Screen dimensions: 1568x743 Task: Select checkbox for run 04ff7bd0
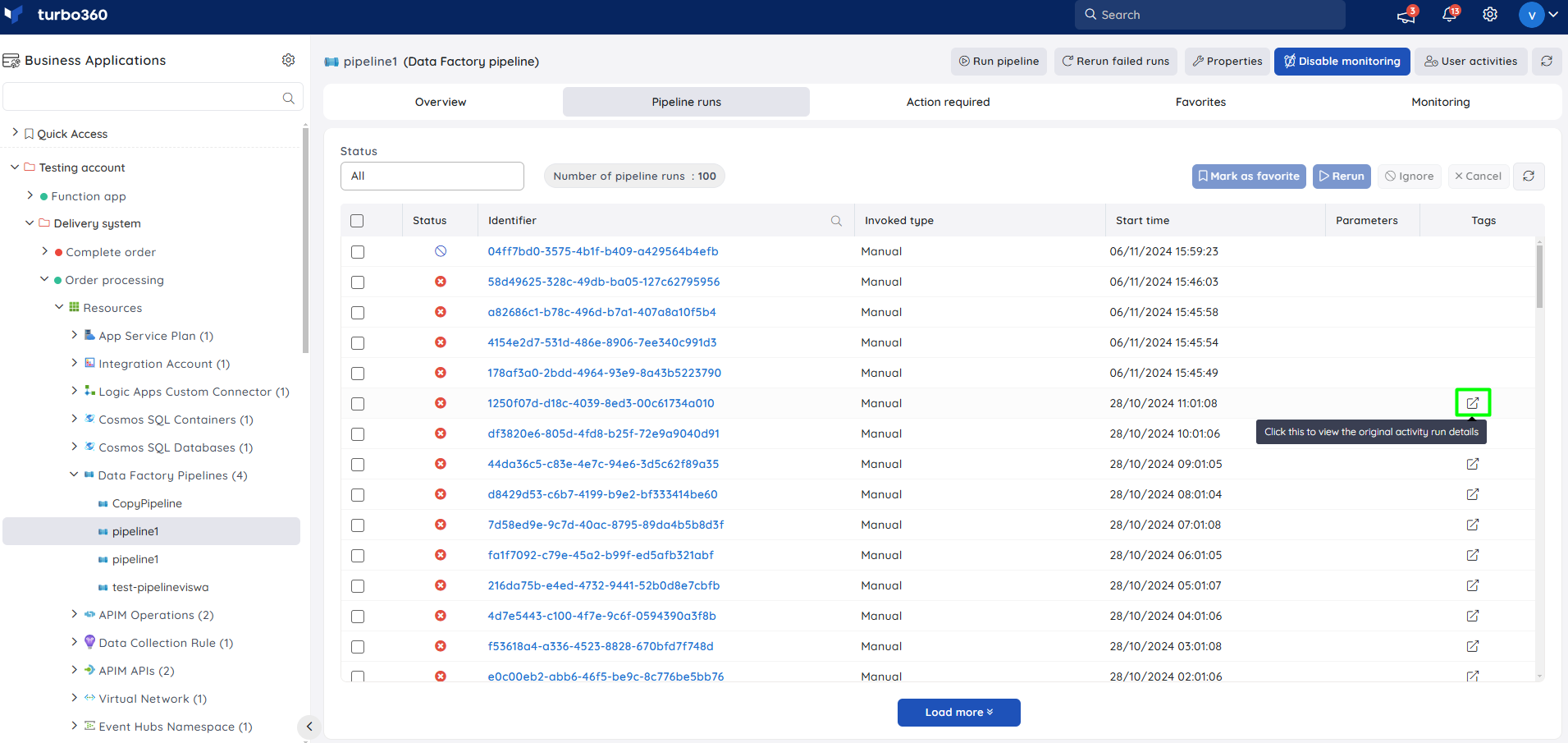[x=358, y=252]
